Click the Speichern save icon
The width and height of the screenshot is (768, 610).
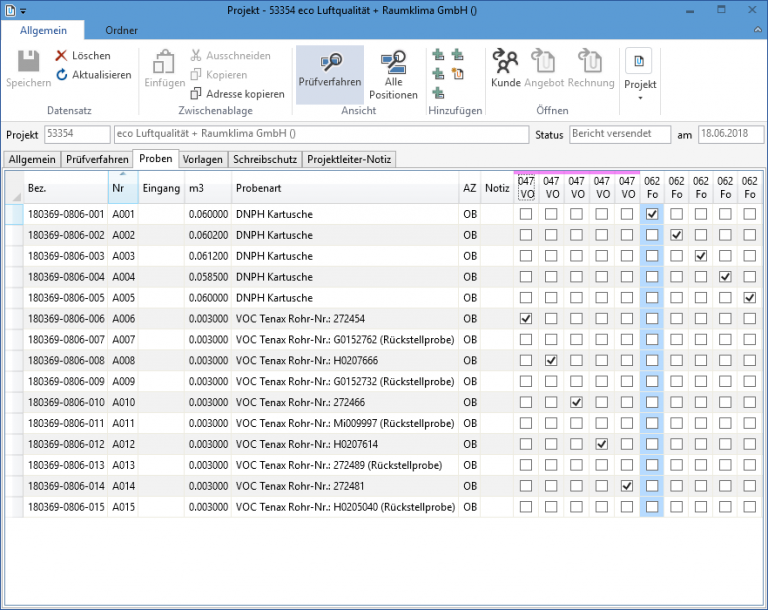28,62
